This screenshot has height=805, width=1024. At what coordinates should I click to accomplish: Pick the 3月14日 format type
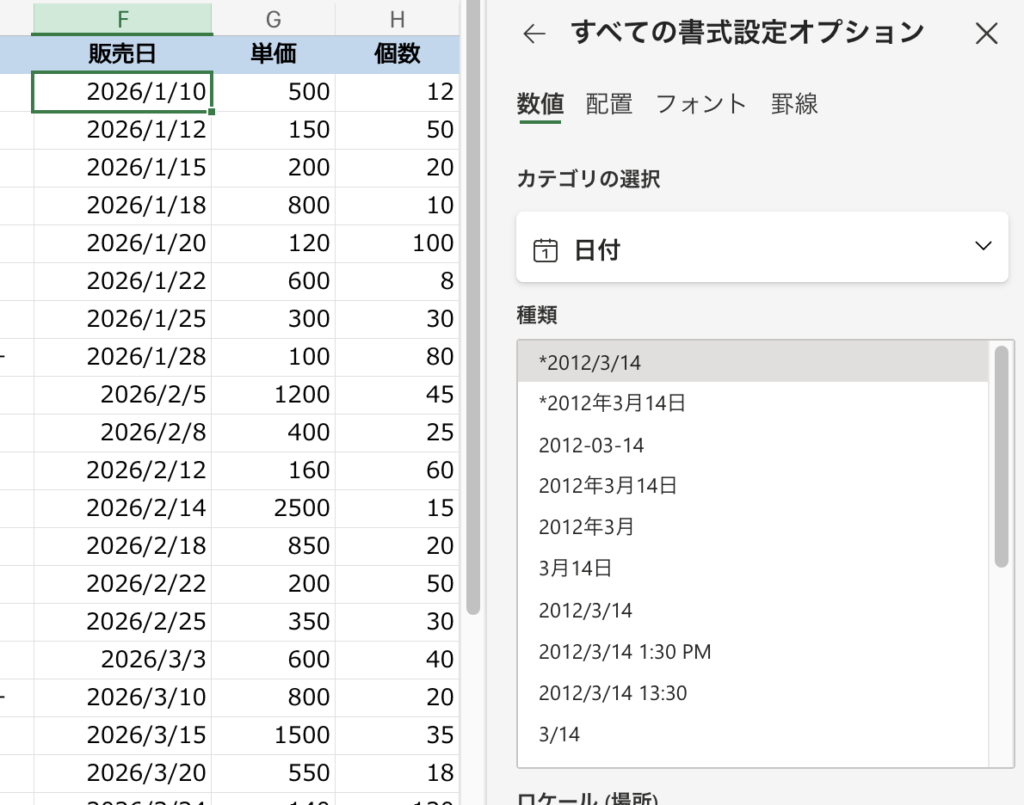coord(575,569)
